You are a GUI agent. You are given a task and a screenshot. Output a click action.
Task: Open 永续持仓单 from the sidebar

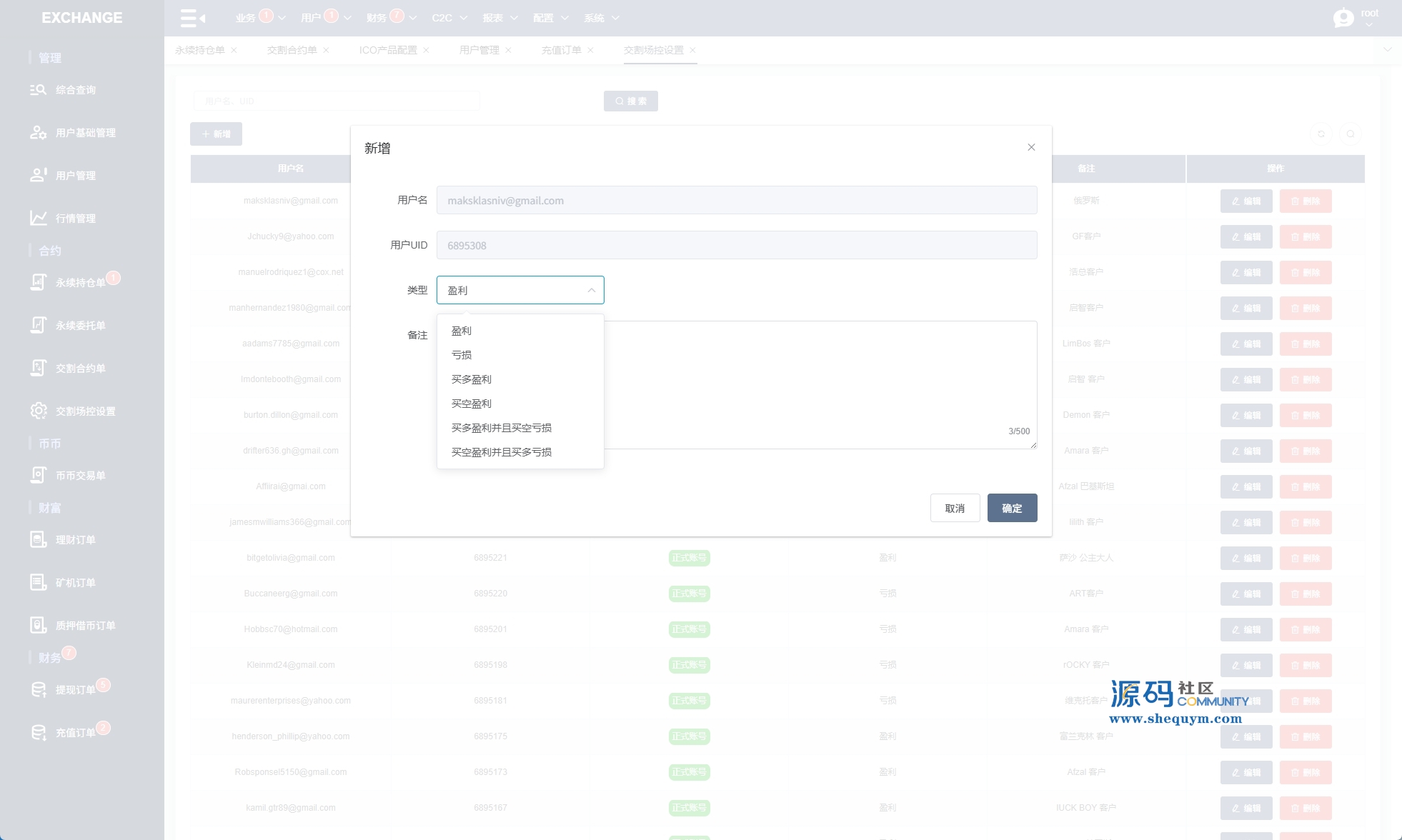79,283
